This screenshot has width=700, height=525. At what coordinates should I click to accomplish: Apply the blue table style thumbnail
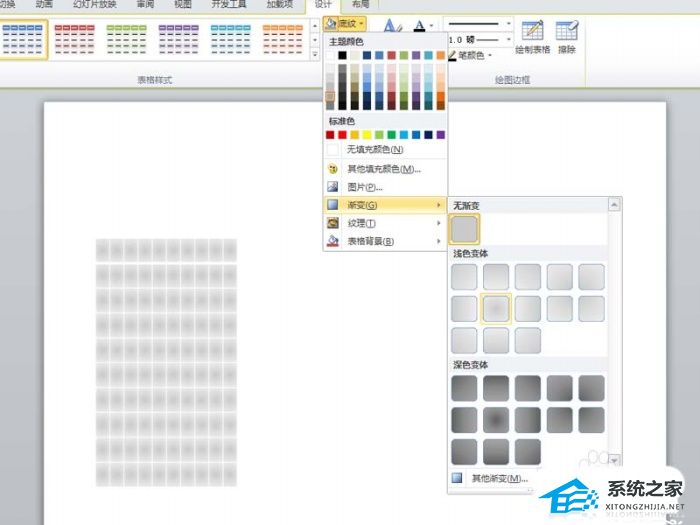pos(22,39)
